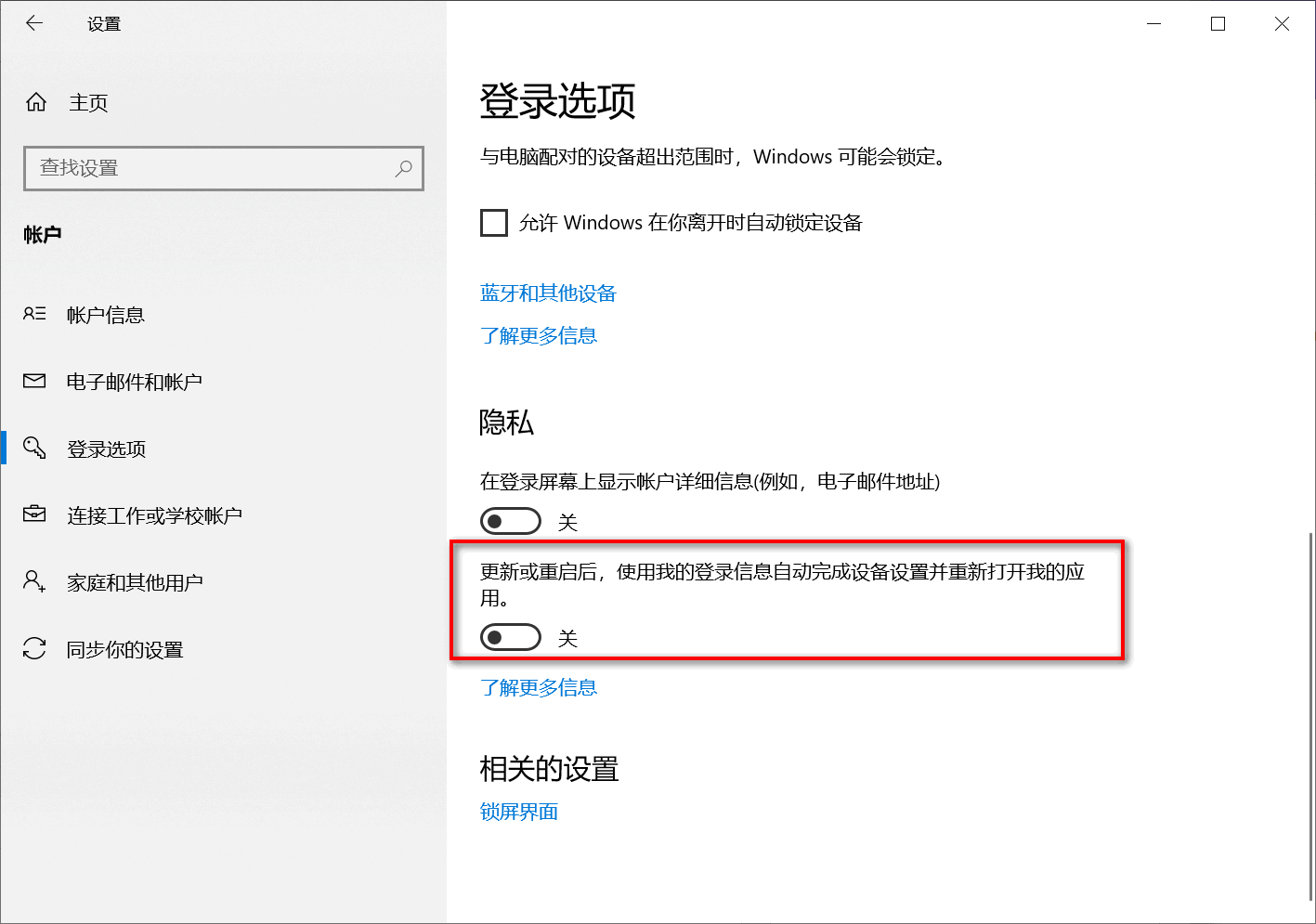Enable 允许 Windows 在你离开时自动锁定设备 checkbox
Screen dimensions: 1316x924
click(x=494, y=223)
